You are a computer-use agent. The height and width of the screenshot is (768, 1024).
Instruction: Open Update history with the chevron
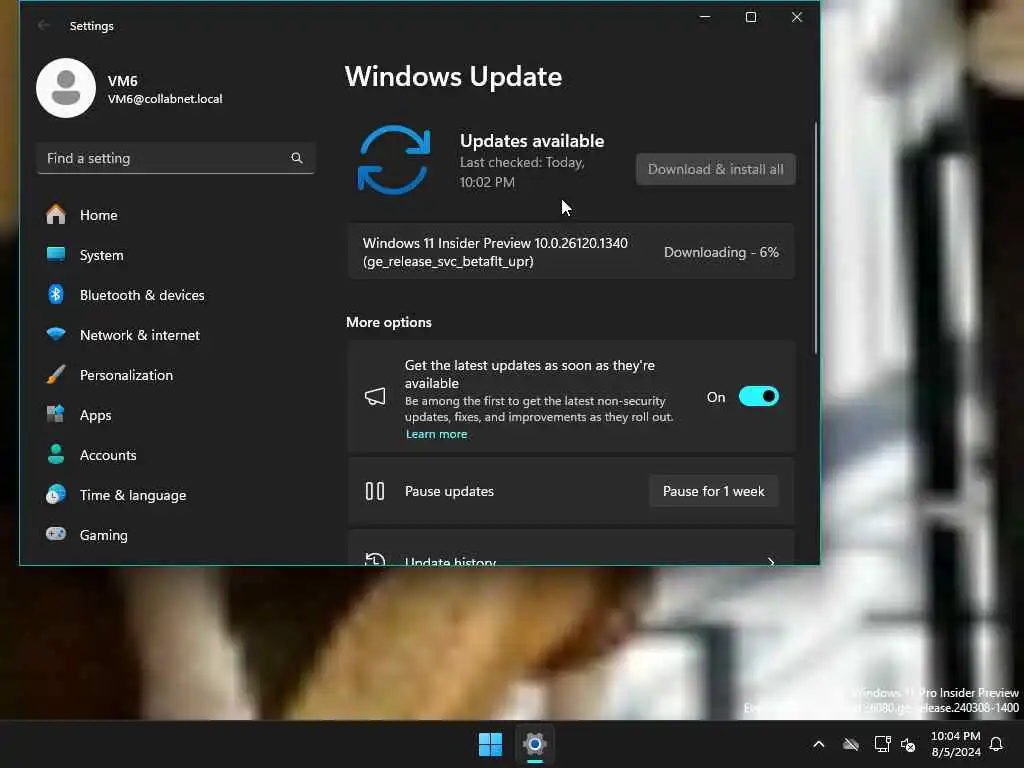771,562
